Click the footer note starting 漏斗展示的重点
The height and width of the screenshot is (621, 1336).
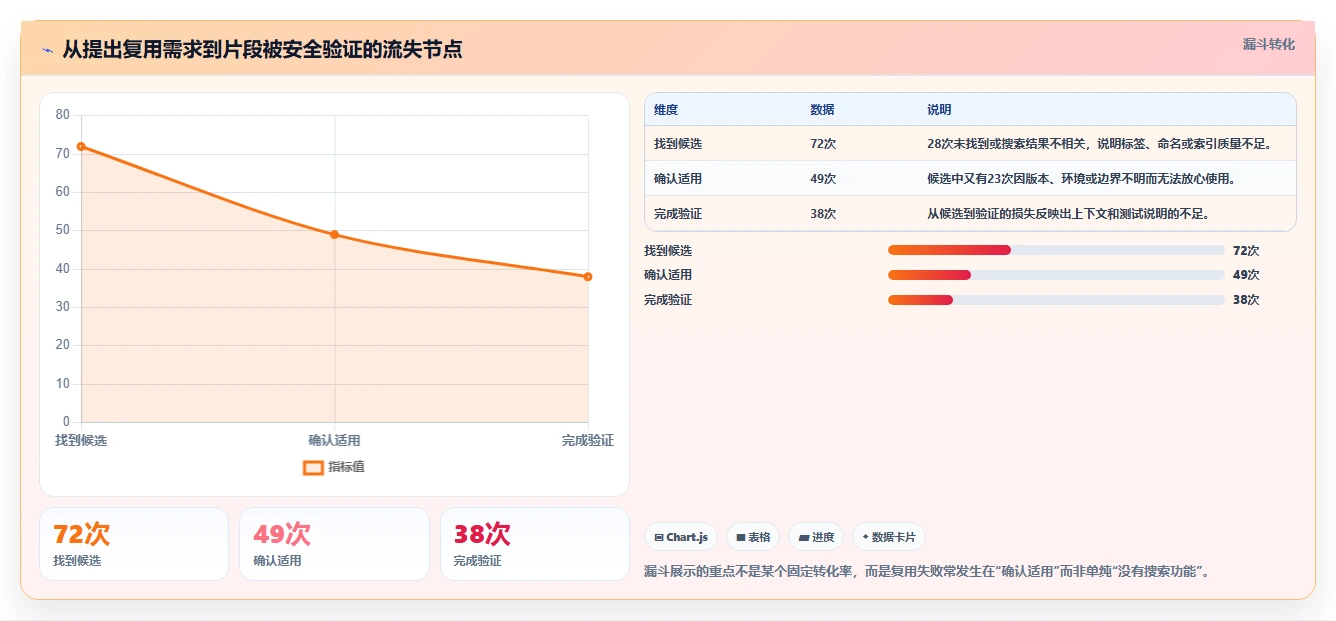[927, 572]
